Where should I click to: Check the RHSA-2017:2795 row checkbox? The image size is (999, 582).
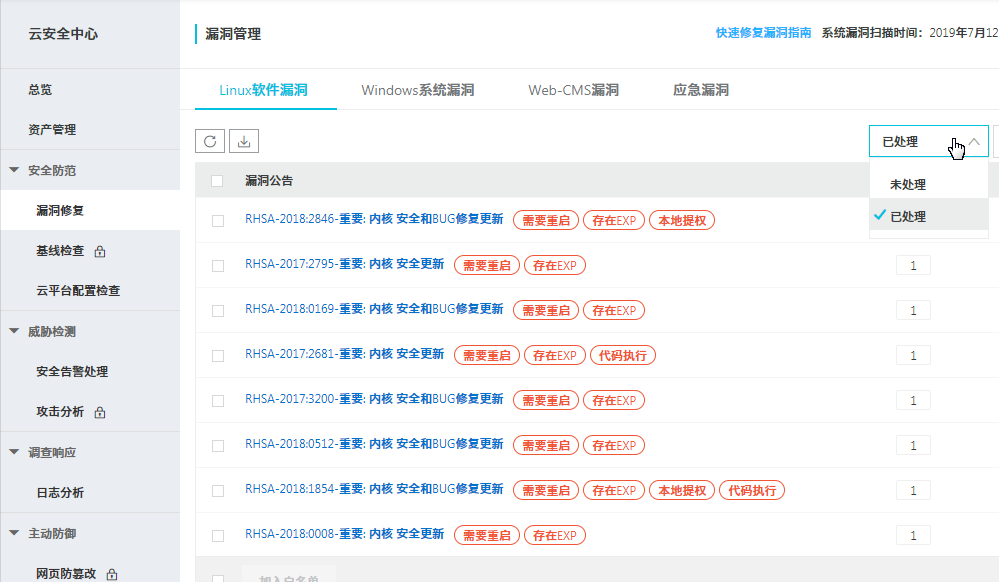click(218, 266)
